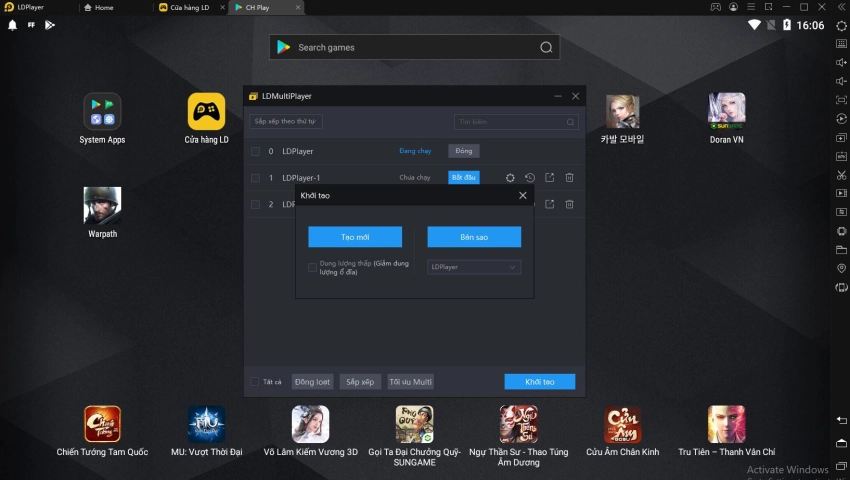Click the Bản sao button
The width and height of the screenshot is (850, 480).
pos(474,237)
